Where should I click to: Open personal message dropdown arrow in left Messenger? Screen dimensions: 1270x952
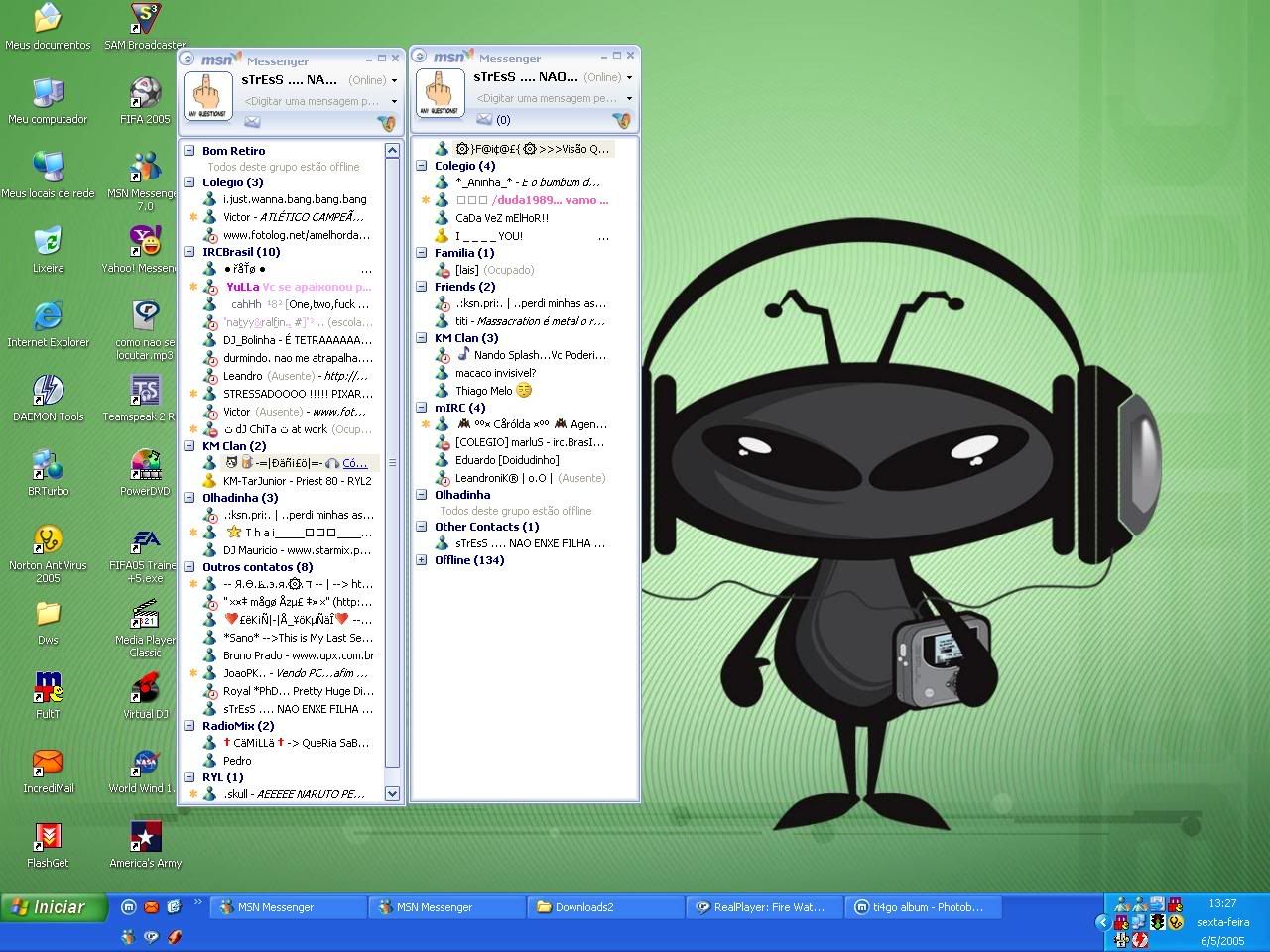394,101
